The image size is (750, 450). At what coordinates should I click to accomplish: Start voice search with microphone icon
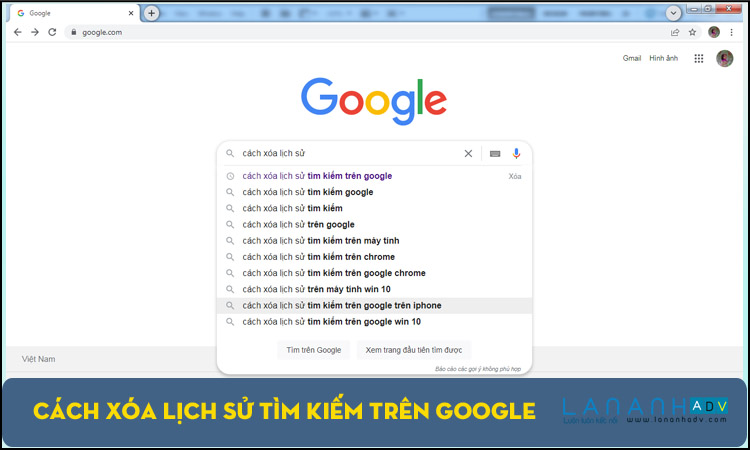(x=516, y=153)
